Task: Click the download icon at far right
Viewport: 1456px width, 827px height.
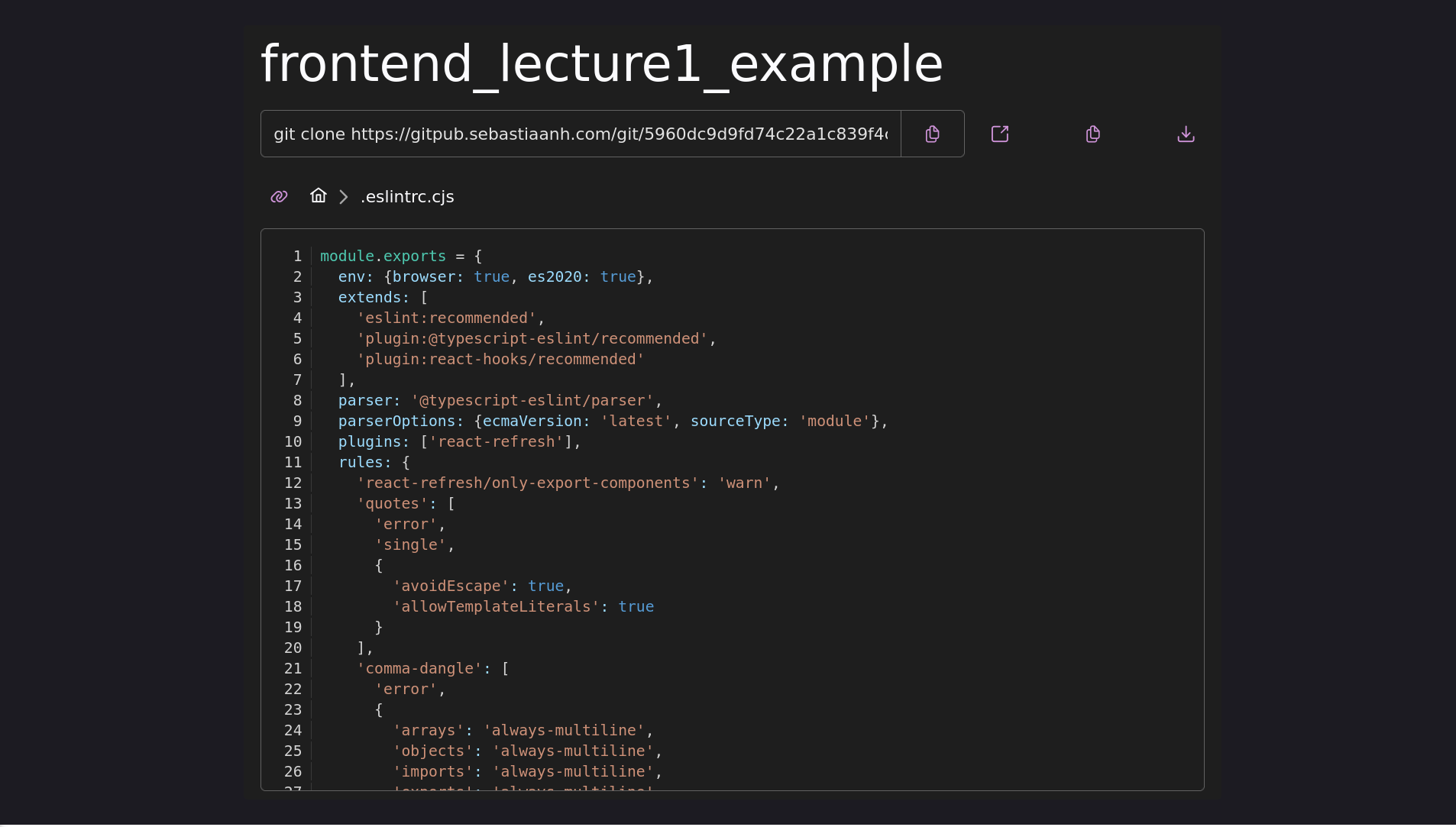Action: 1185,134
